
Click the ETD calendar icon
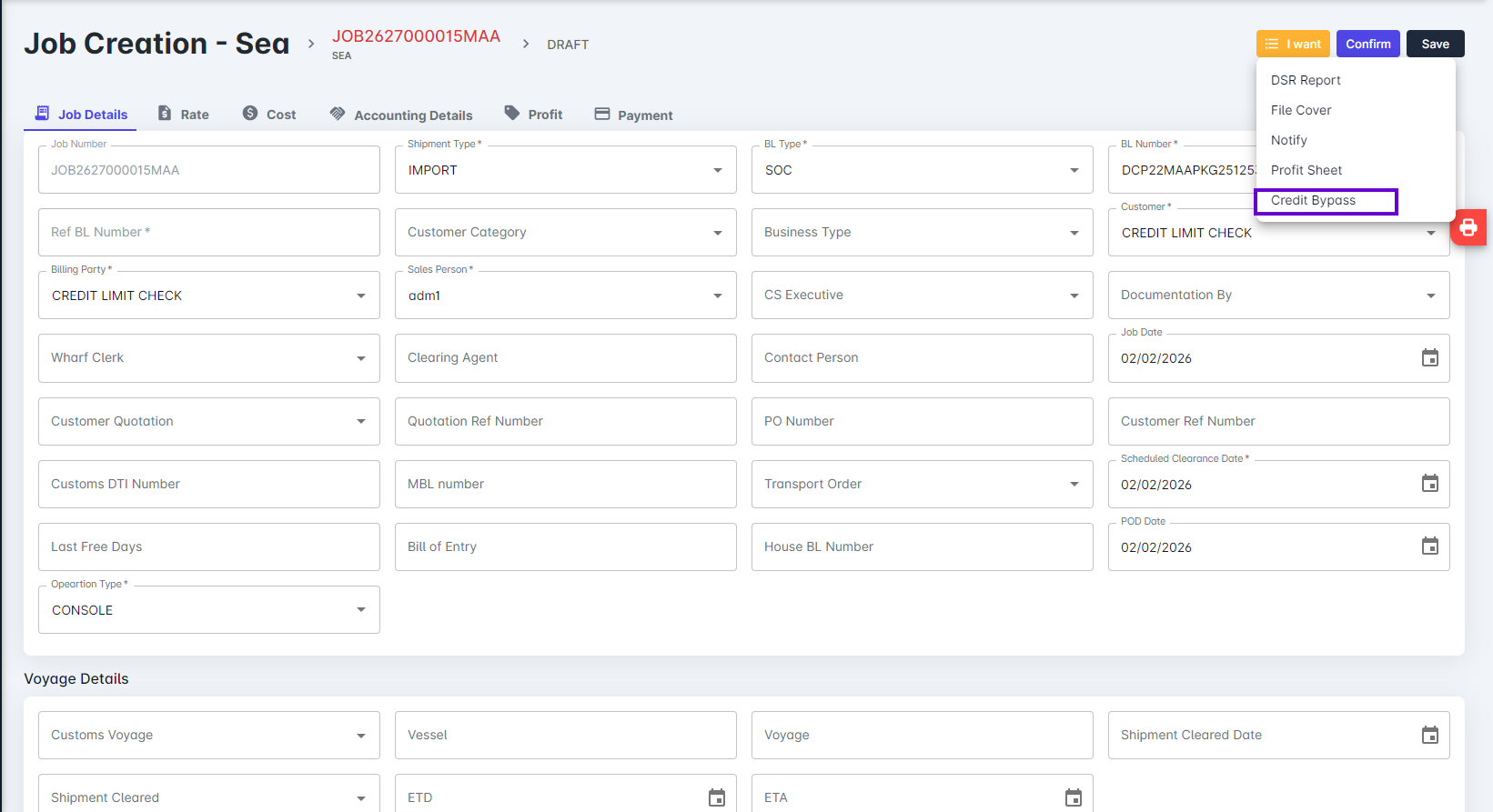716,797
